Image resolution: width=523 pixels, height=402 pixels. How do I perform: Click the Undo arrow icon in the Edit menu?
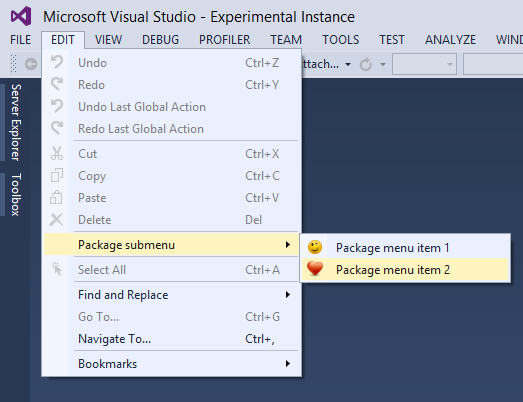57,62
